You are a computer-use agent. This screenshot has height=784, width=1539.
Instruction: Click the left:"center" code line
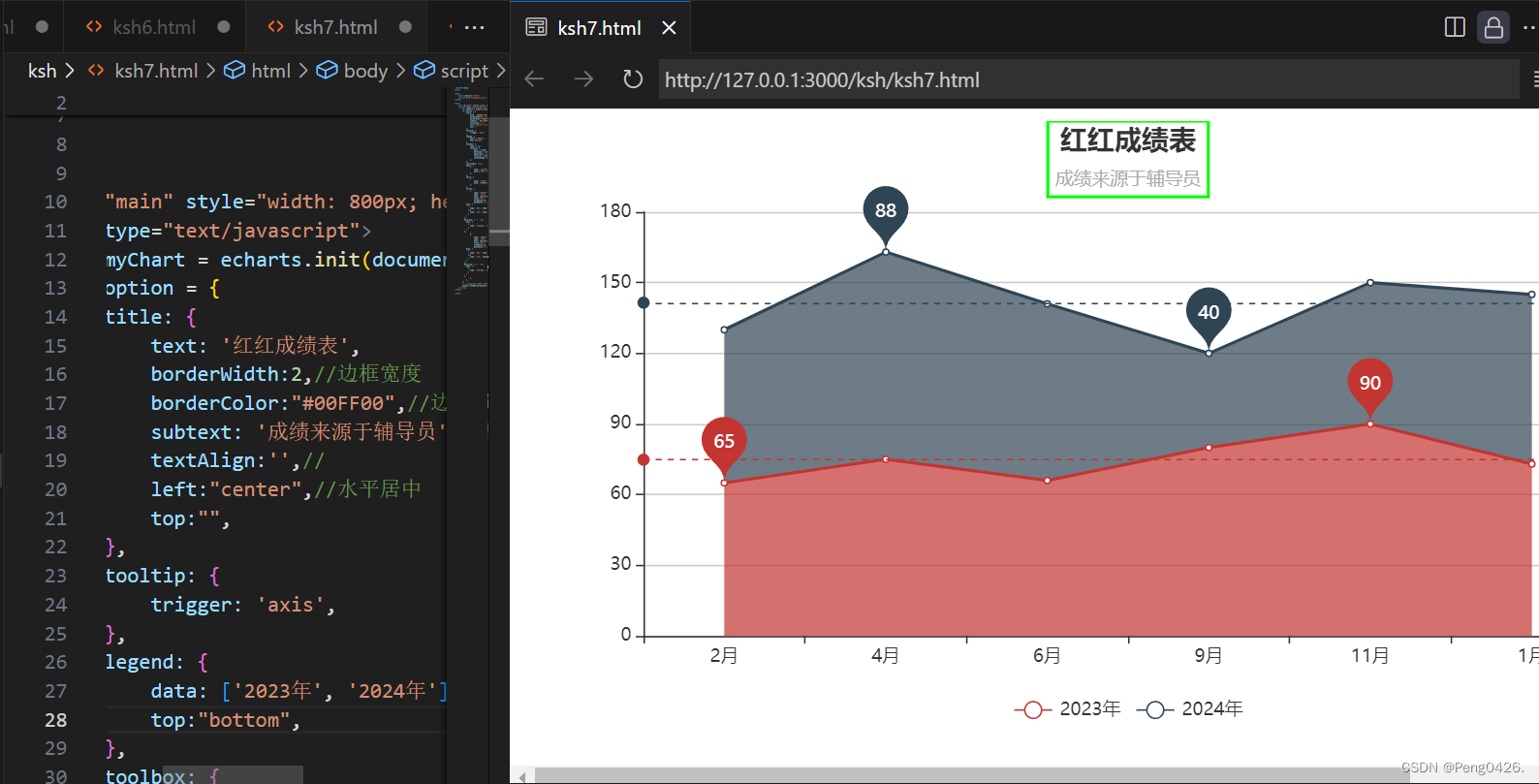pyautogui.click(x=286, y=489)
